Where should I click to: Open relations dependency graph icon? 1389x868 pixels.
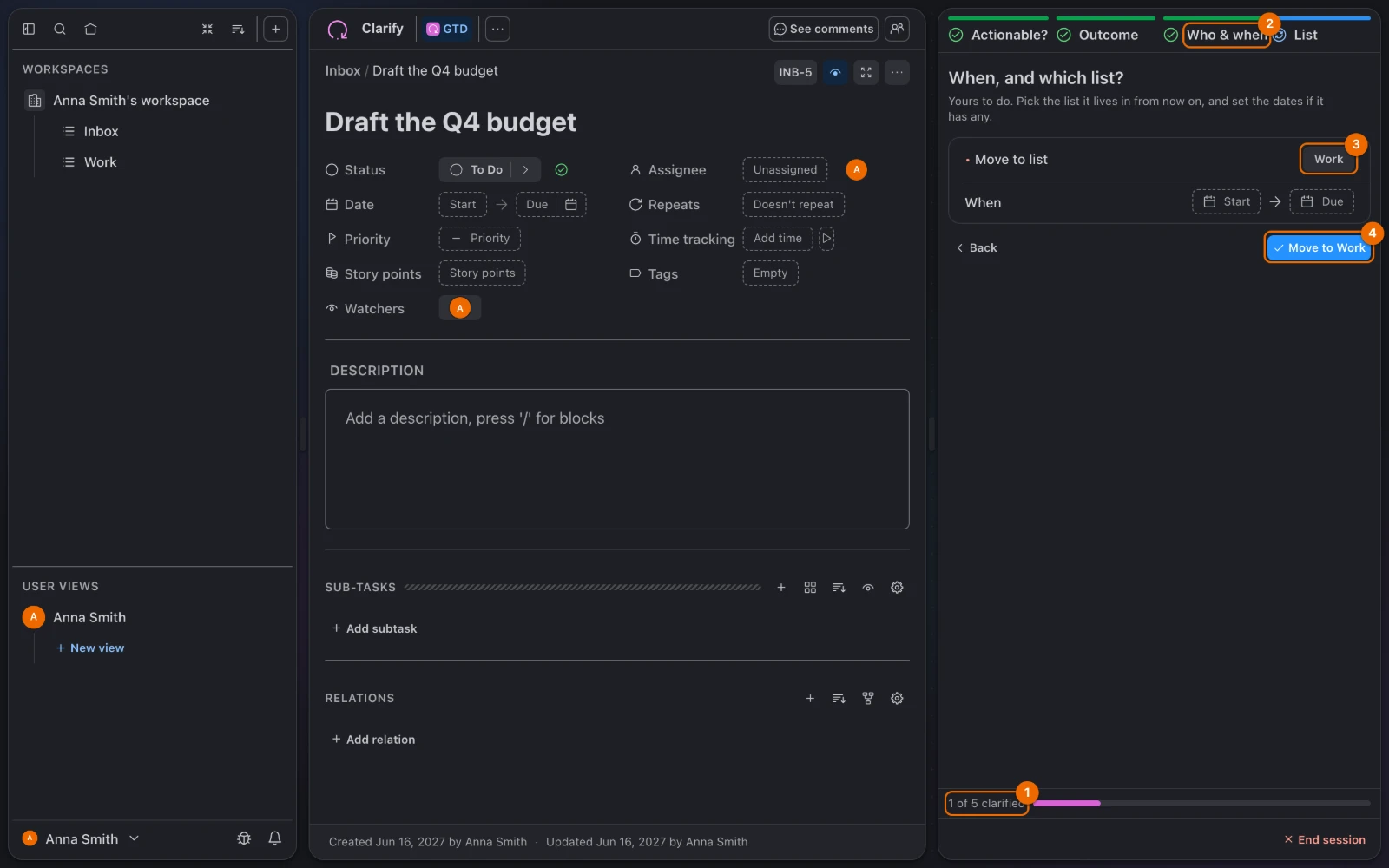868,698
